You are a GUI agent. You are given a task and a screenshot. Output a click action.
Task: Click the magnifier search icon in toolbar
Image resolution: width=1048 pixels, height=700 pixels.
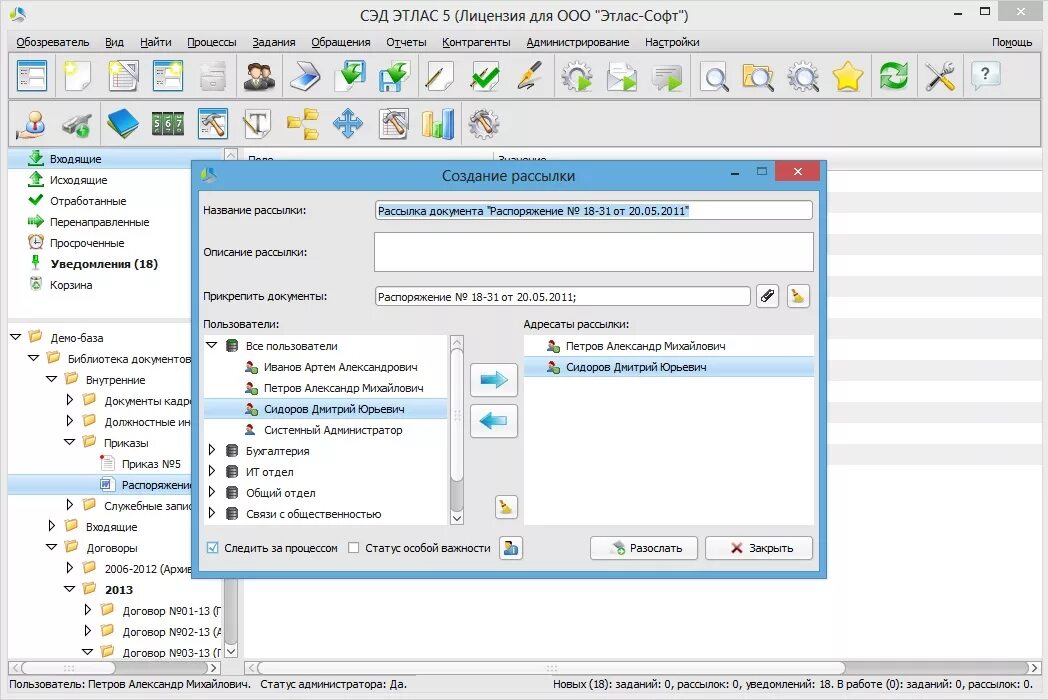[714, 76]
